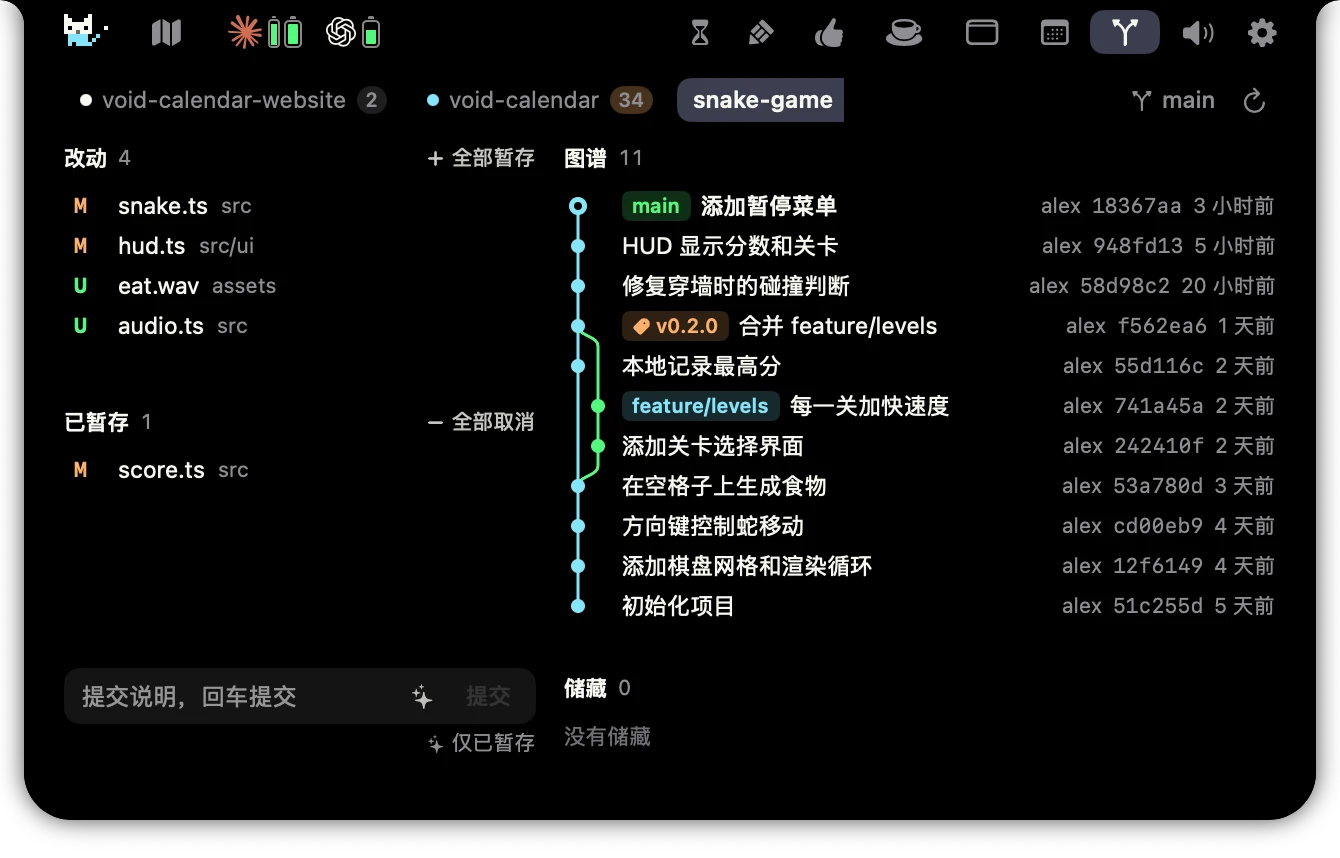Select the git branch panel icon

1125,32
